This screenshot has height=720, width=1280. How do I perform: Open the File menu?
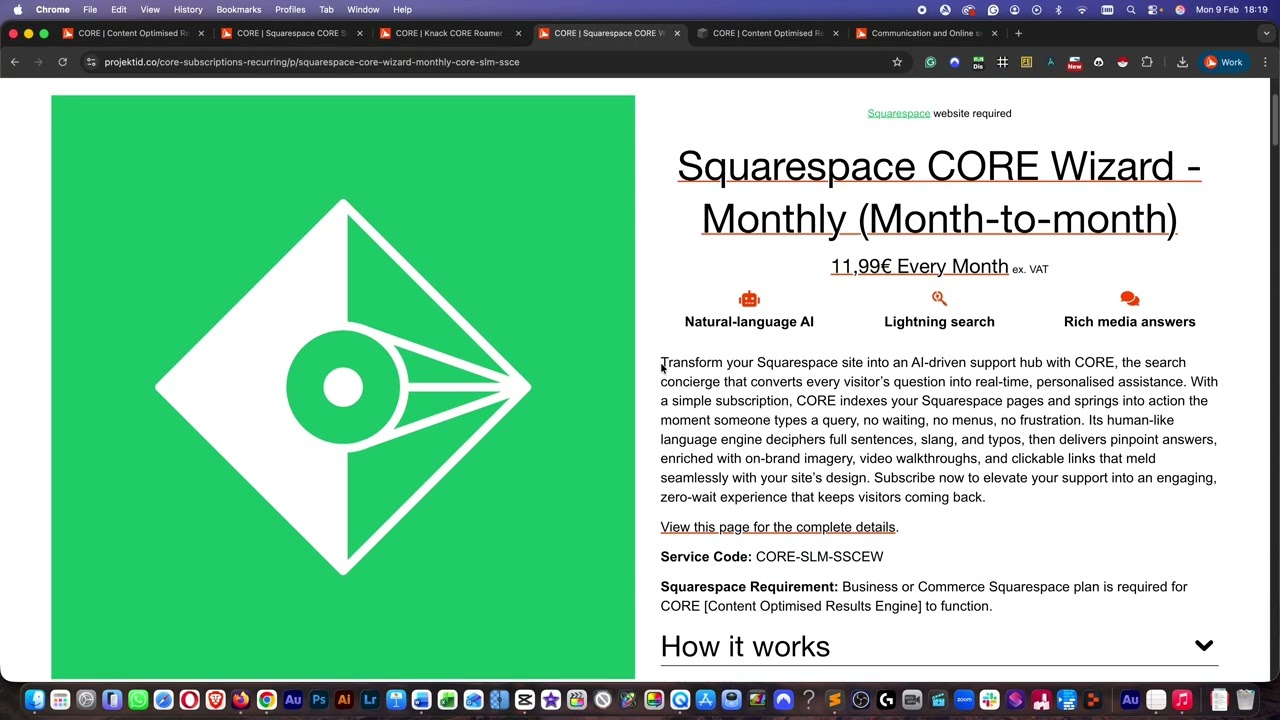coord(90,9)
